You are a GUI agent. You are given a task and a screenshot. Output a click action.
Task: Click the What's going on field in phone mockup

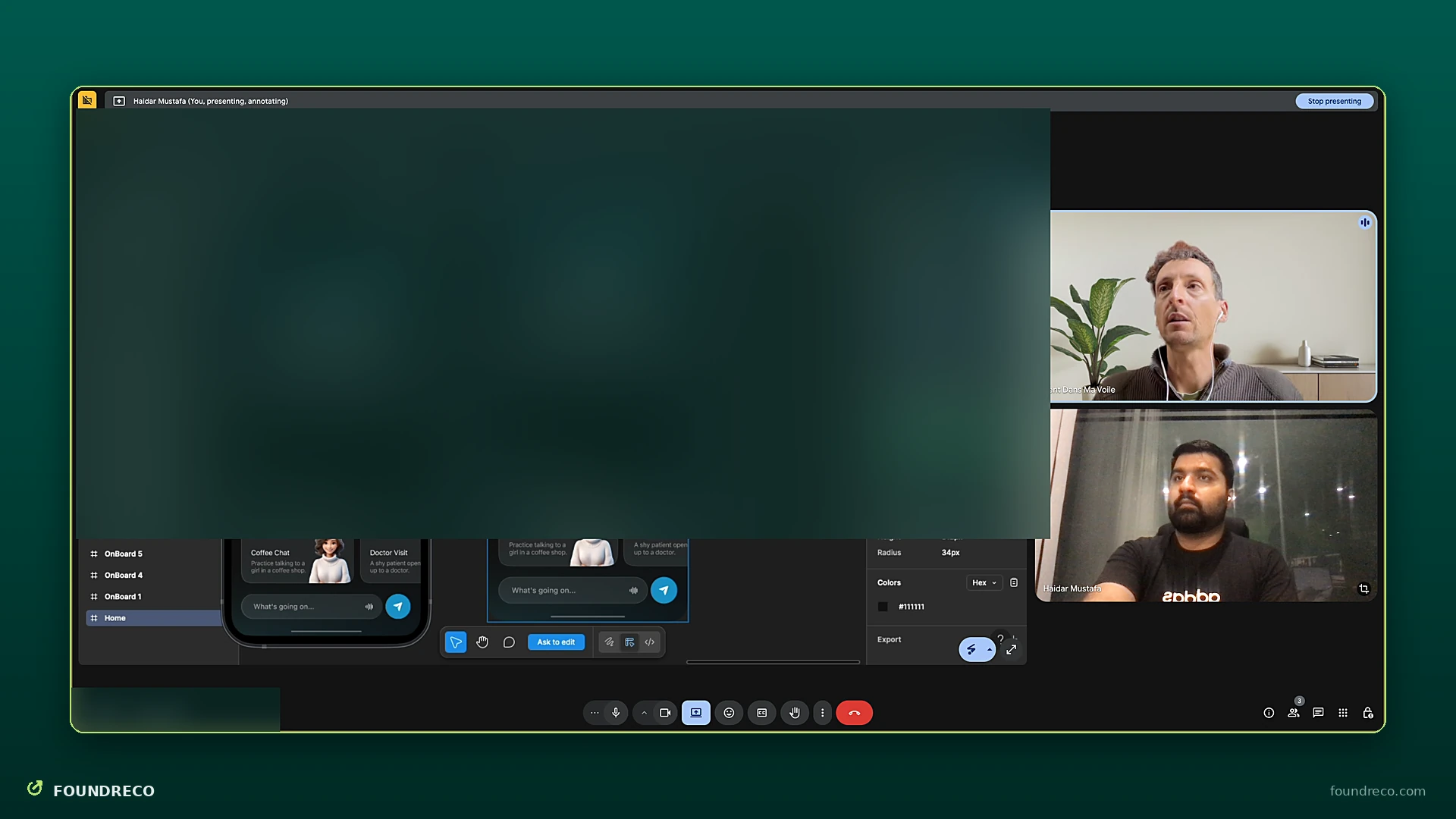311,607
